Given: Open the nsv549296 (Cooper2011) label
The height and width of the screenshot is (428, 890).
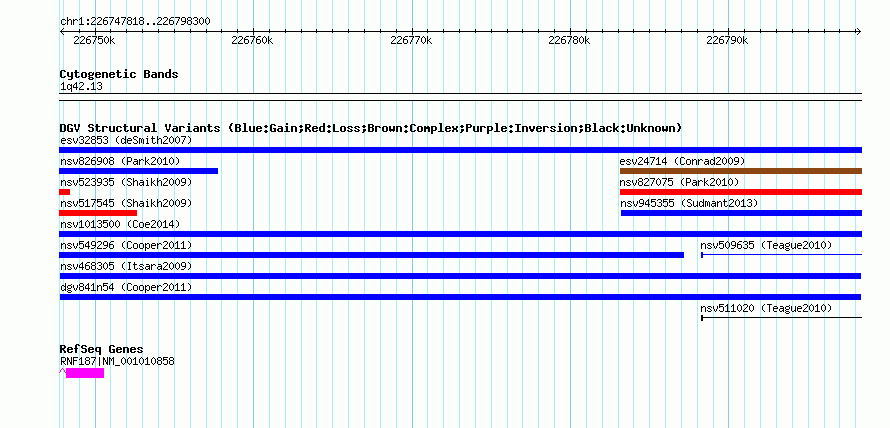Looking at the screenshot, I should (126, 245).
